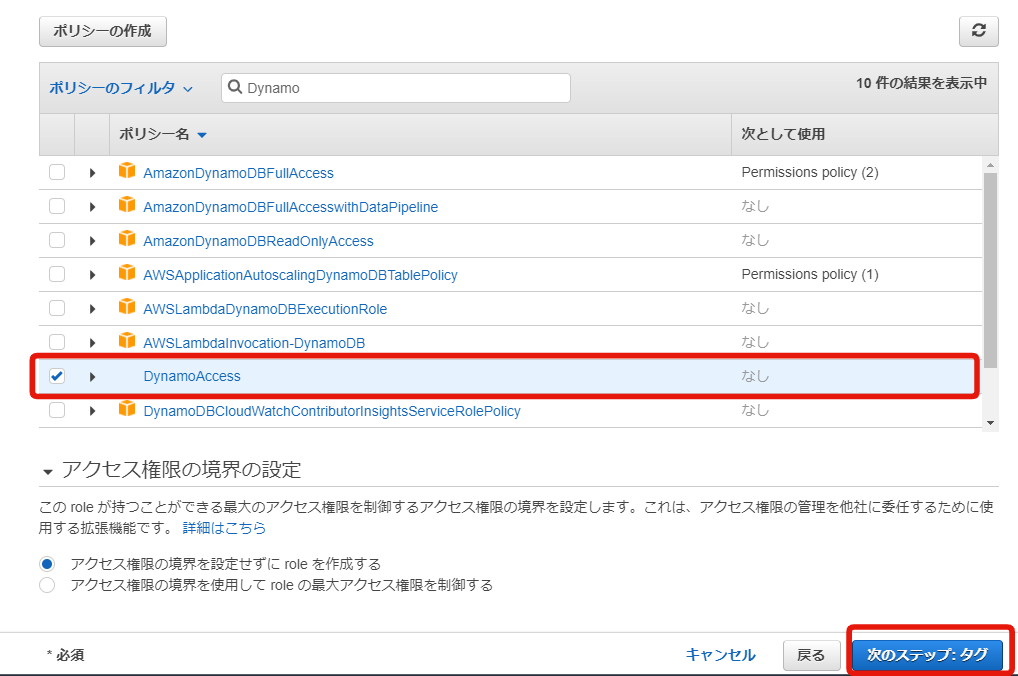Click the policy list scrollbar thumb

(990, 270)
